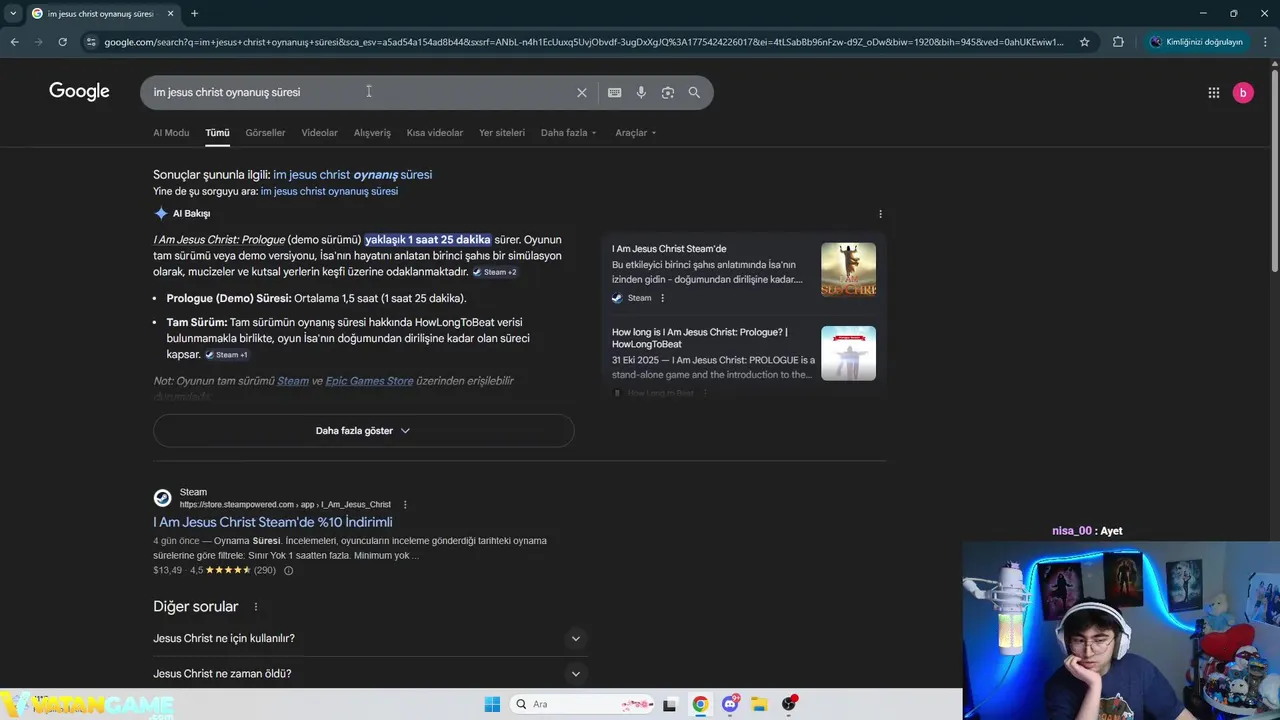Click into the Google search input field
This screenshot has height=720, width=1280.
360,92
